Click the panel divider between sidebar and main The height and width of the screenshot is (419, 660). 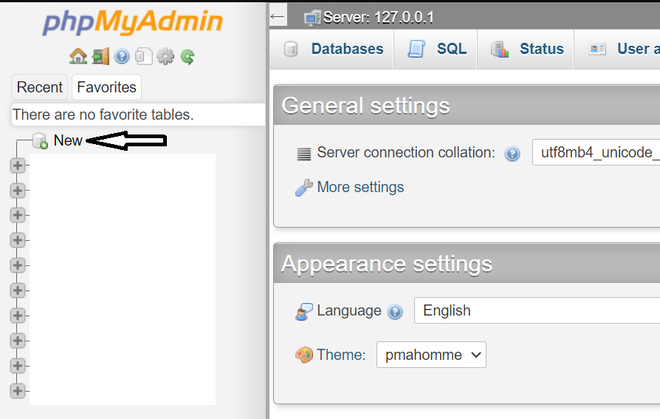coord(267,211)
